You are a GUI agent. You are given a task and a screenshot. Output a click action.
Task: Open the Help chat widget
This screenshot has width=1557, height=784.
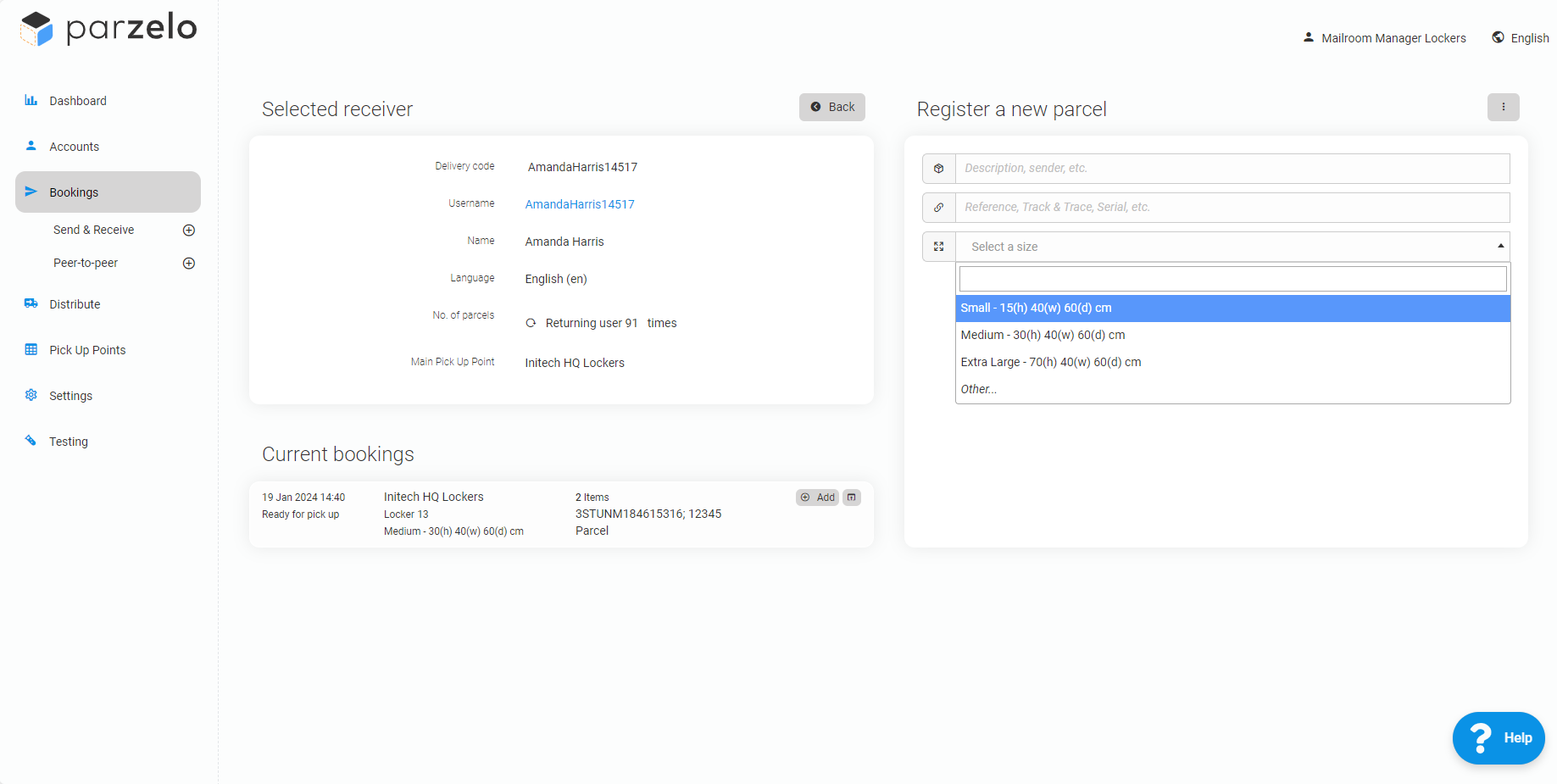[x=1499, y=738]
